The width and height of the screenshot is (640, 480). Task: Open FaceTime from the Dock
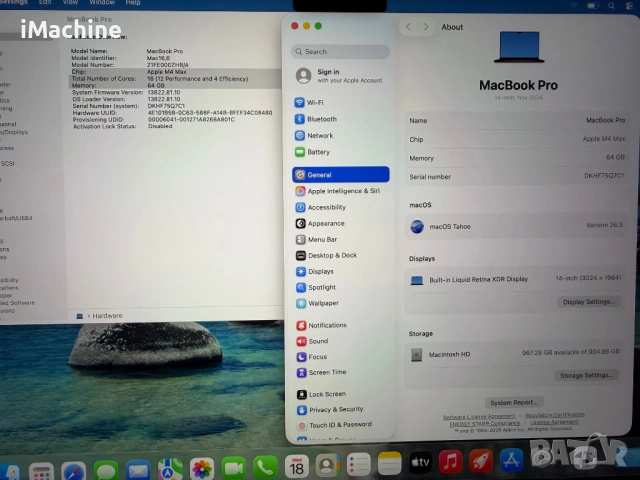pos(233,468)
